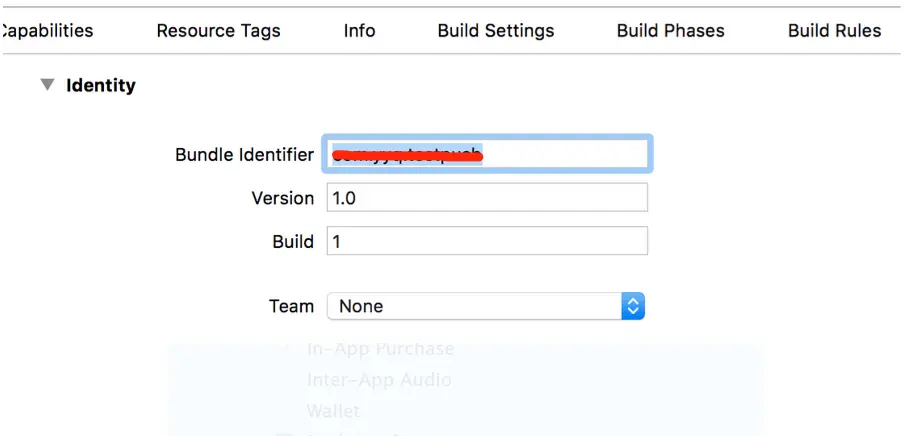Click the Bundle Identifier text field
912x436 pixels.
pyautogui.click(x=487, y=154)
